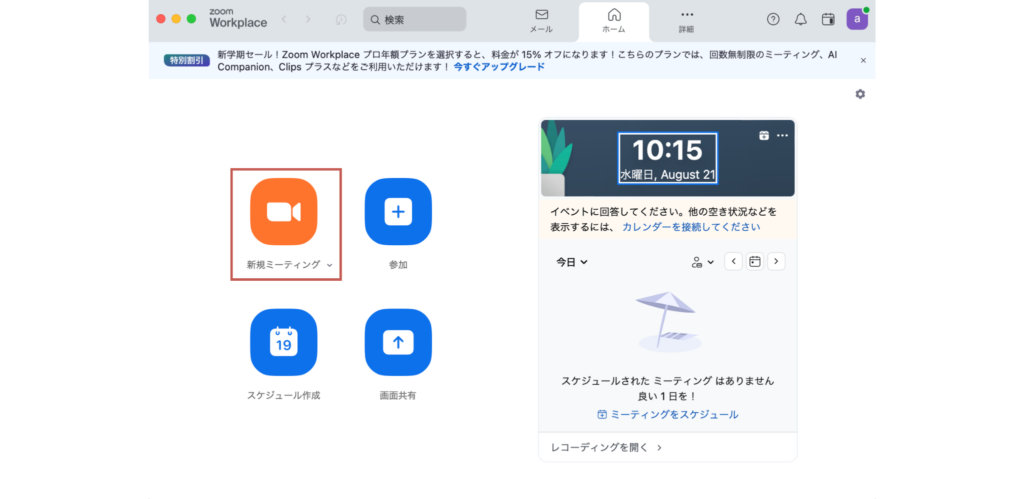The width and height of the screenshot is (1024, 499).
Task: Click the 検索 search field
Action: coord(415,19)
